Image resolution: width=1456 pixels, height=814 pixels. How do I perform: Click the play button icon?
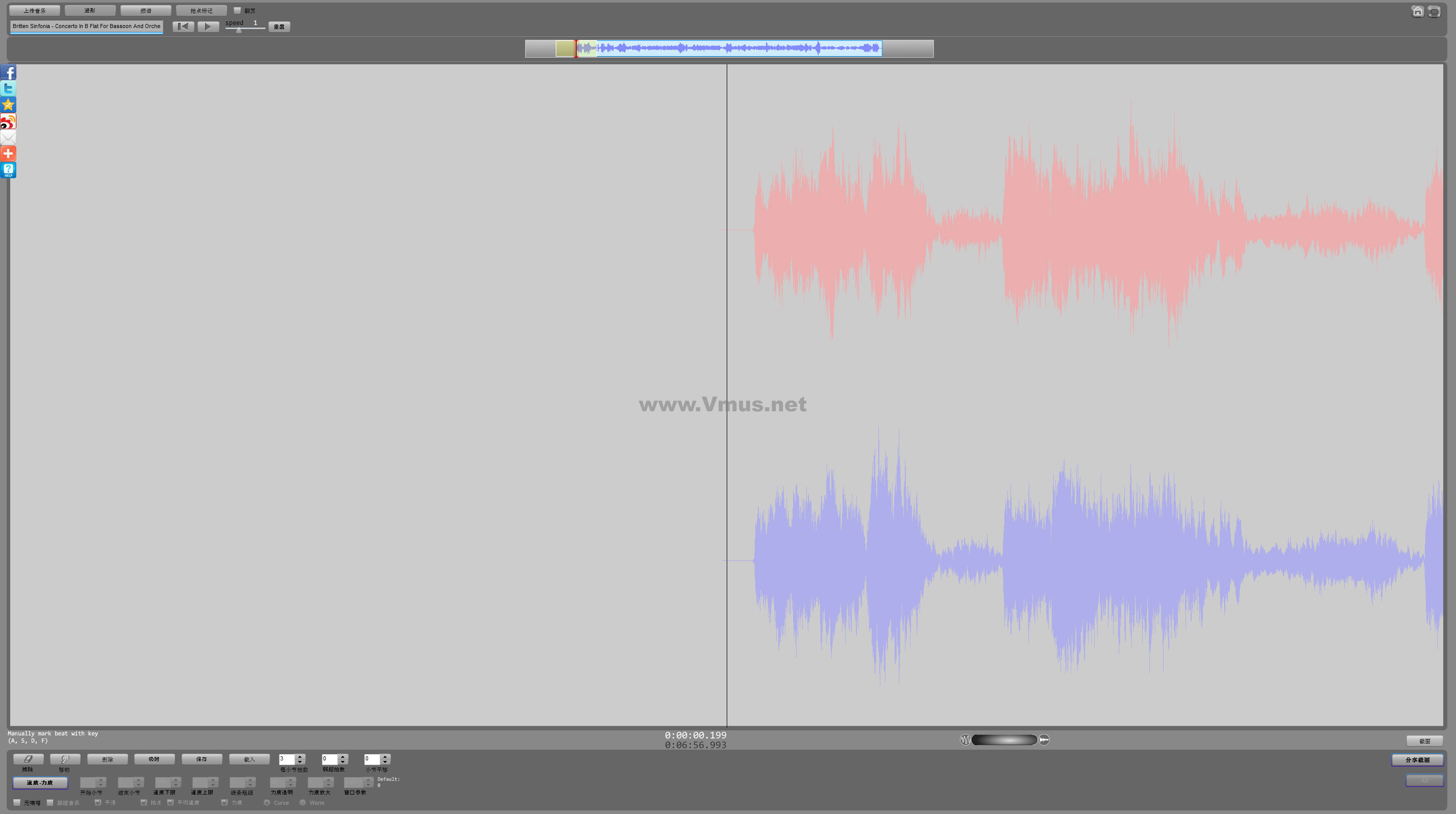[207, 27]
